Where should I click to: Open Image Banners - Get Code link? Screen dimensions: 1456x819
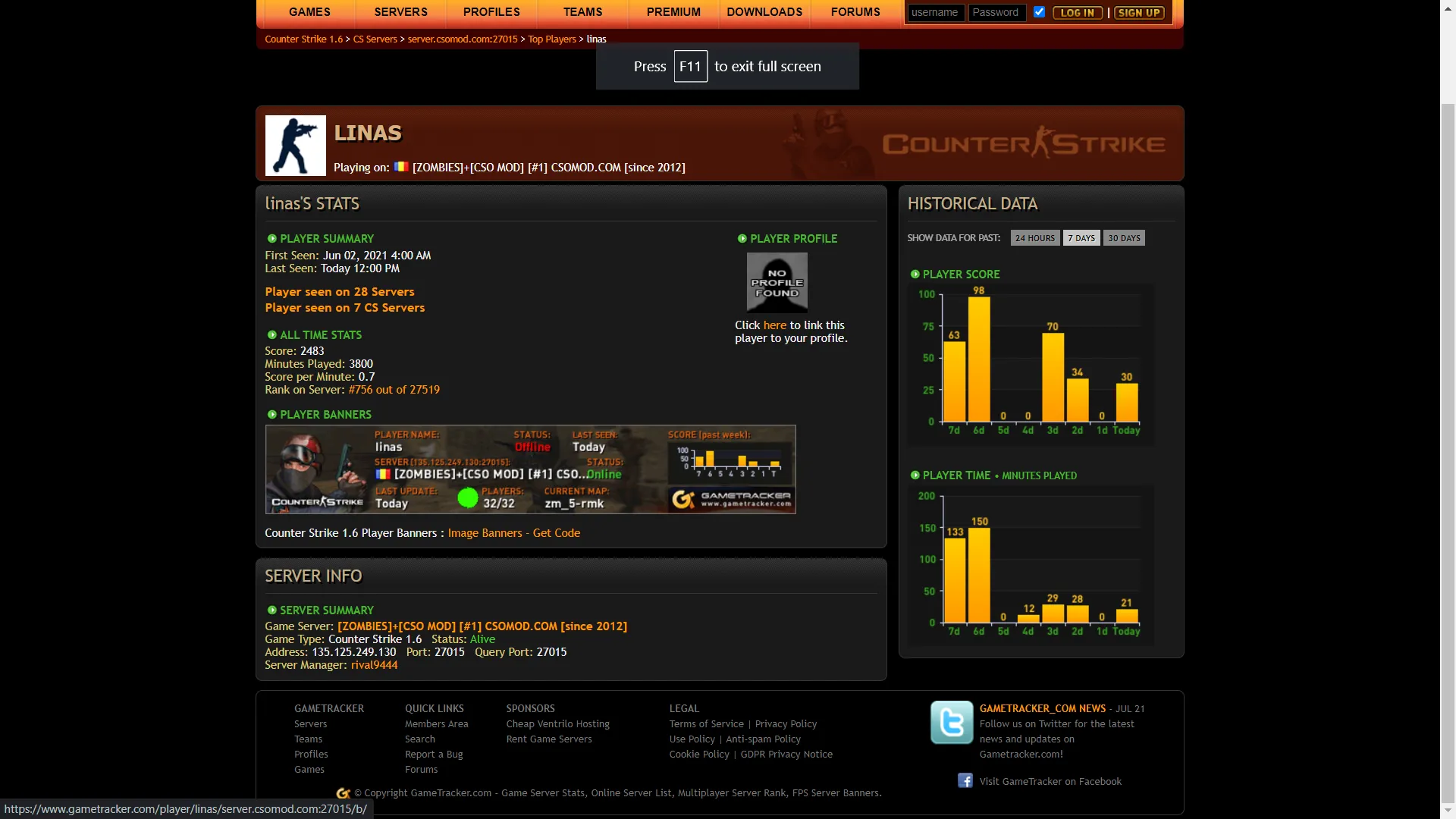[x=514, y=533]
